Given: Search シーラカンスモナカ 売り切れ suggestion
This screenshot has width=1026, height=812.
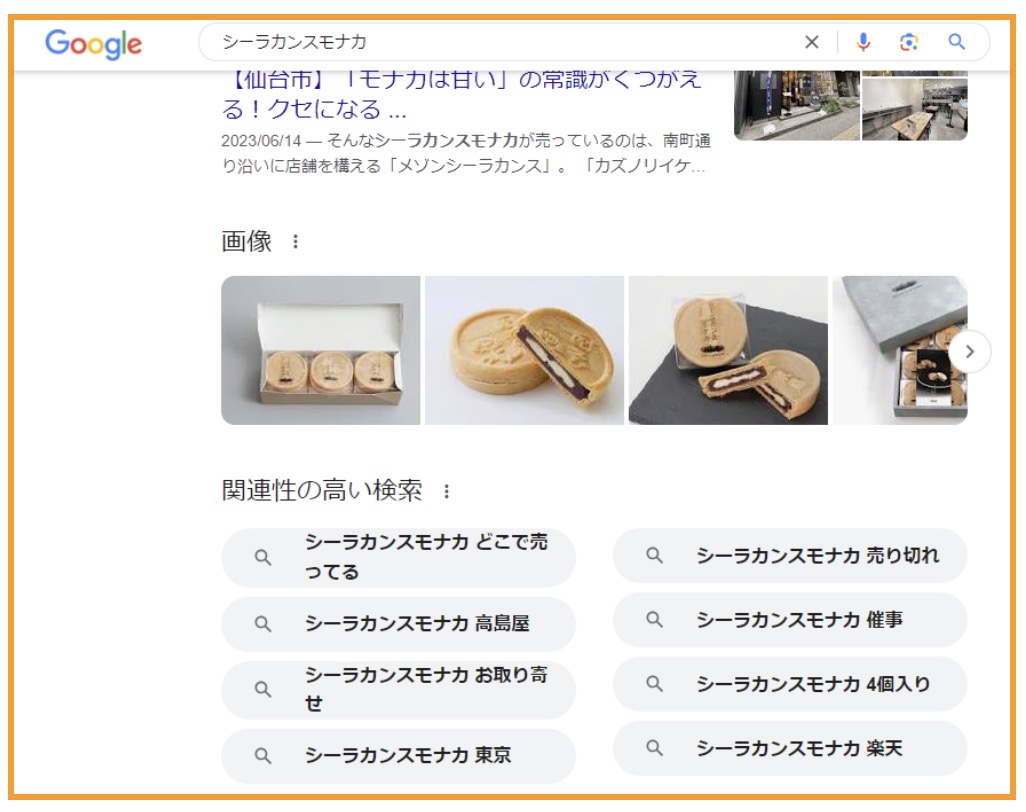Looking at the screenshot, I should (790, 556).
